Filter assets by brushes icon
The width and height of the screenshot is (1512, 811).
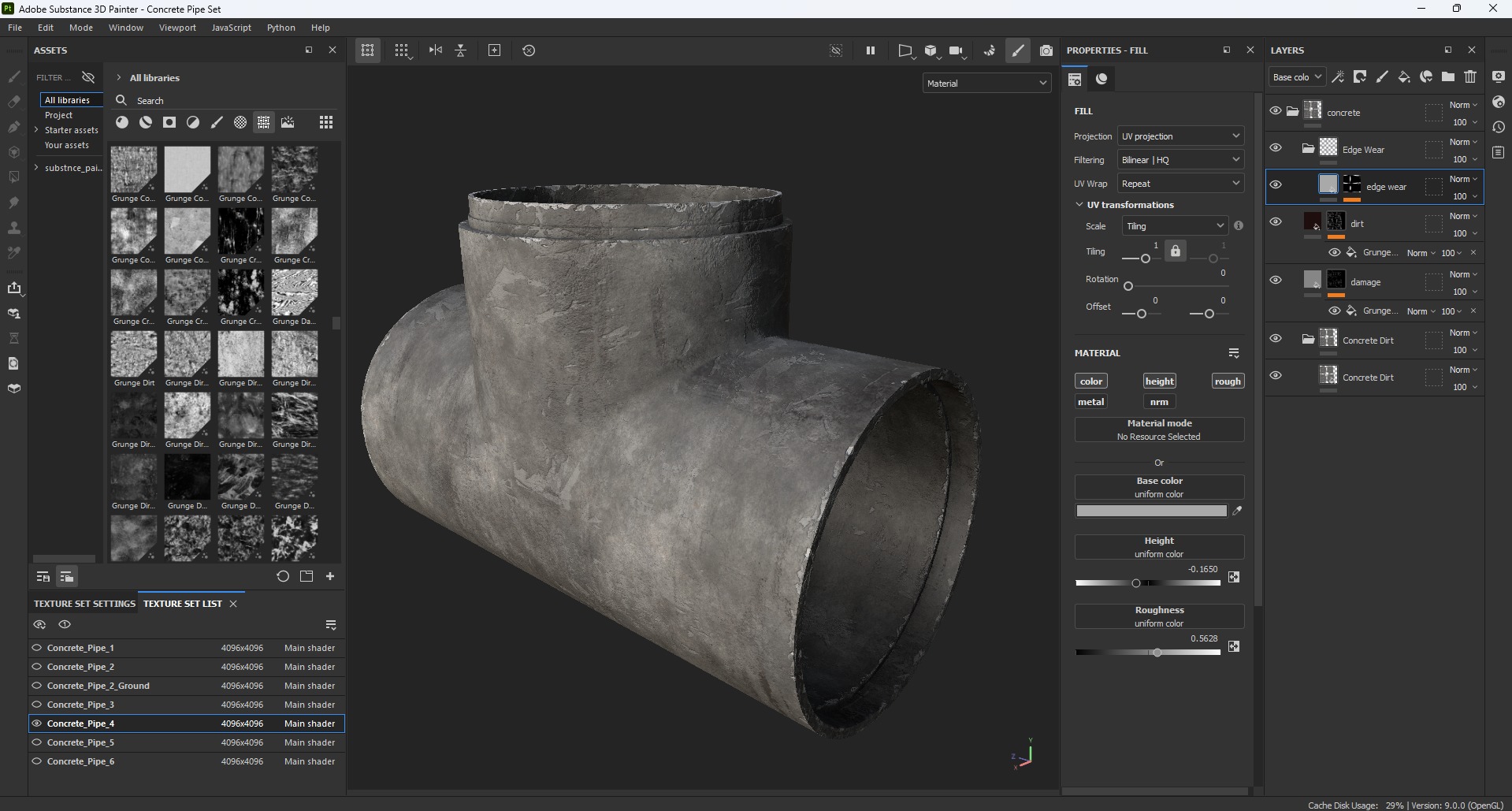point(217,122)
